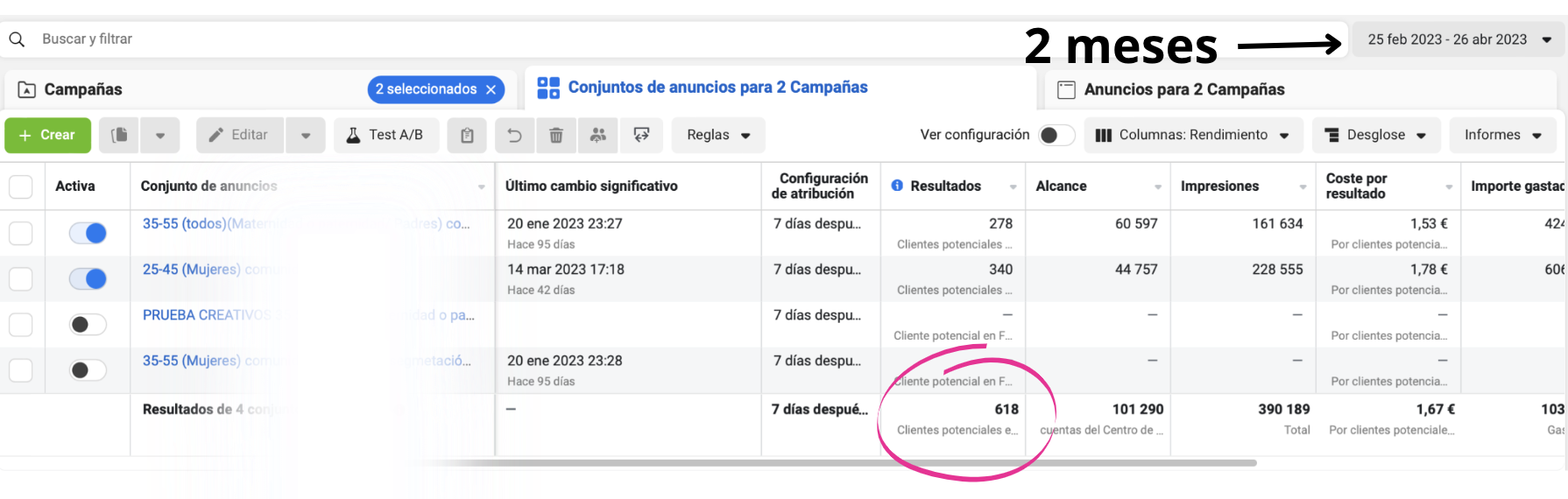Screen dimensions: 1568x499
Task: Tick checkbox for 35-55 (Mujeres) row
Action: coord(21,369)
